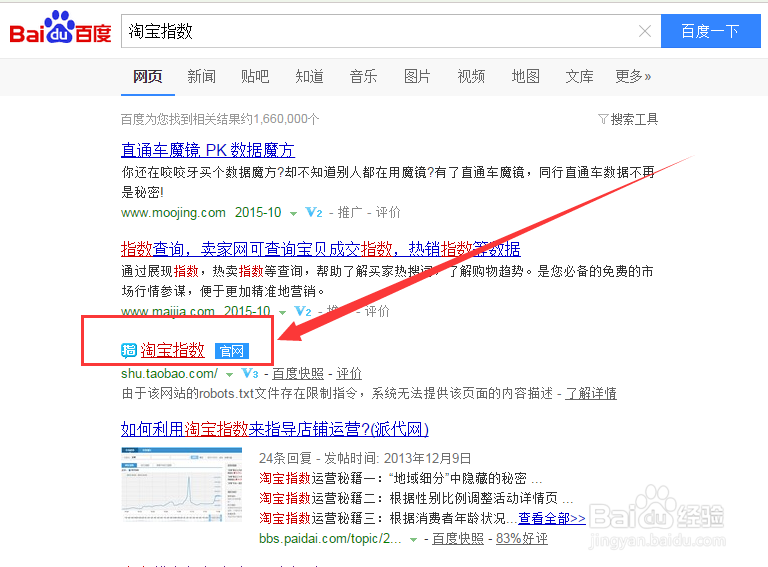Click 推广 label in moojing.com row
768x567 pixels.
tap(350, 213)
